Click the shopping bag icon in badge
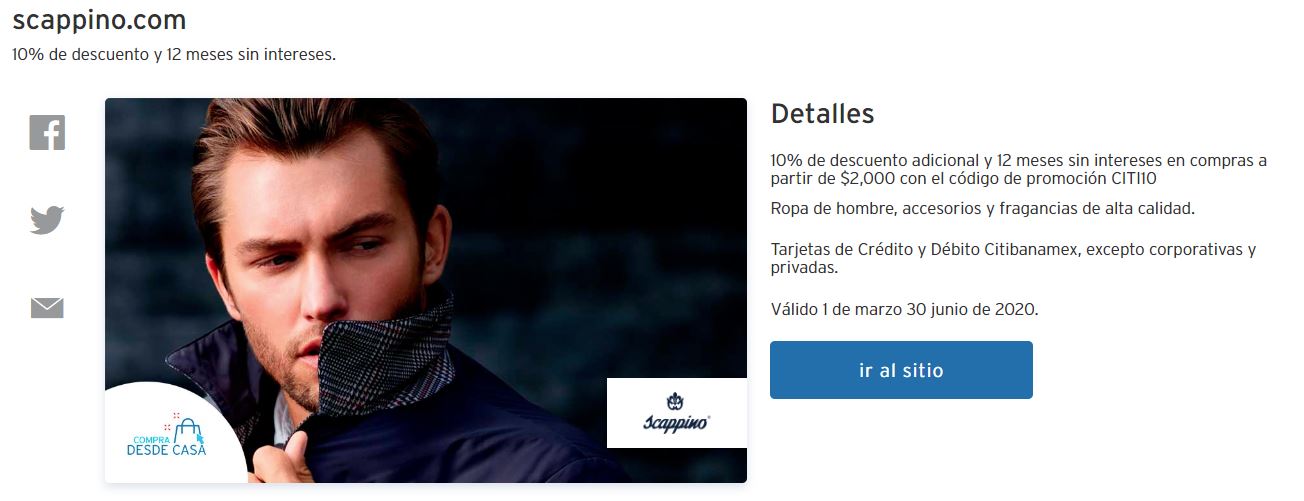This screenshot has height=501, width=1304. tap(188, 431)
